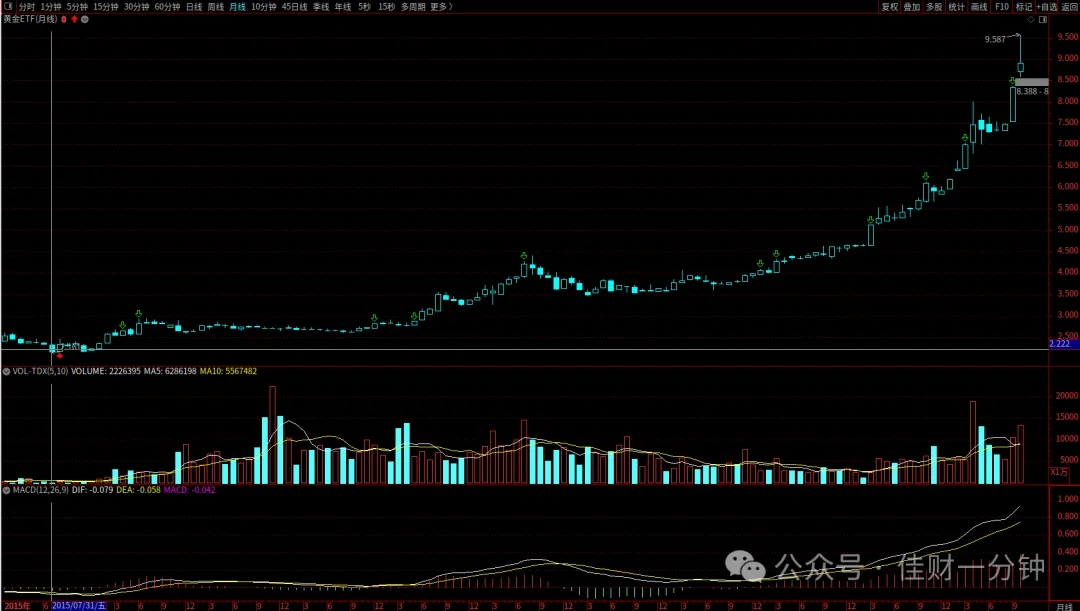Expand the round dropdown beside 黄金ETF title
Image resolution: width=1080 pixels, height=611 pixels.
pos(85,19)
